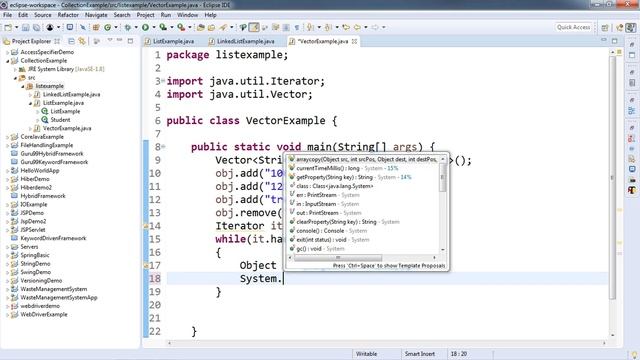Click the Debug bug icon in toolbar
Screen dimensions: 640x360
(x=128, y=27)
